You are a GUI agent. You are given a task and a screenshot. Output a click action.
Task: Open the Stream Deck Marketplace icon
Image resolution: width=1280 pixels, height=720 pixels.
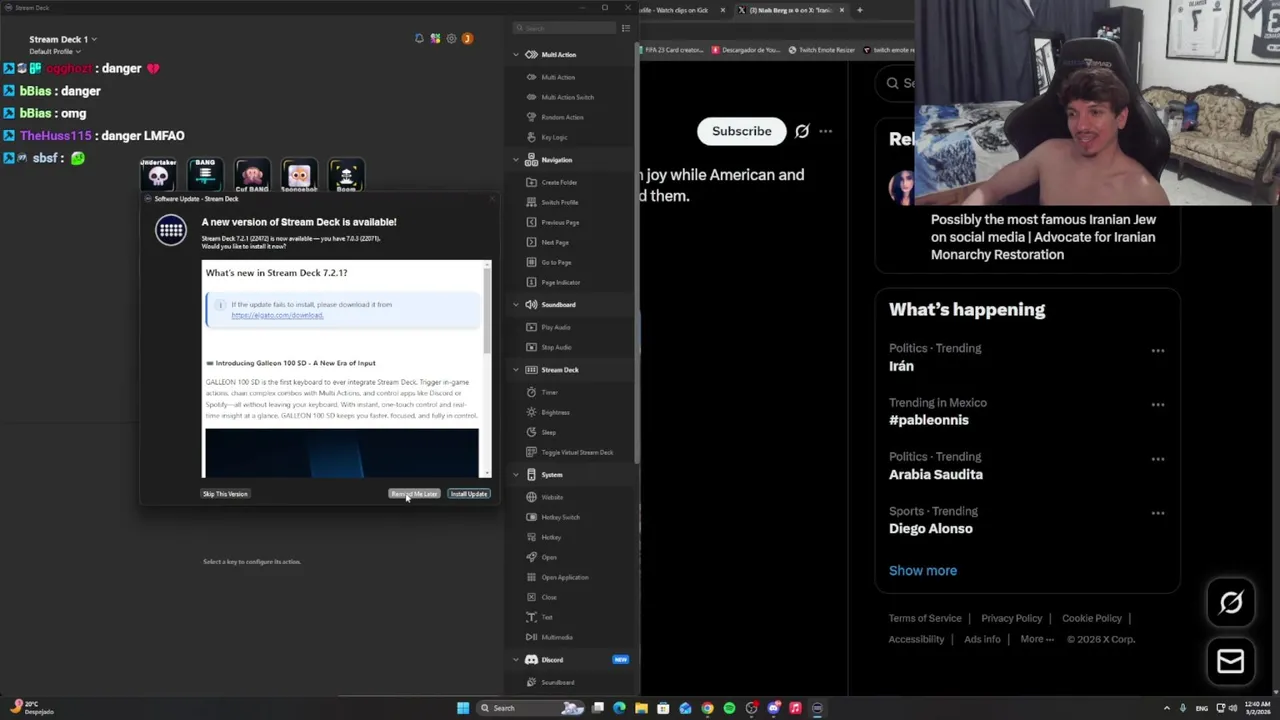tap(435, 39)
